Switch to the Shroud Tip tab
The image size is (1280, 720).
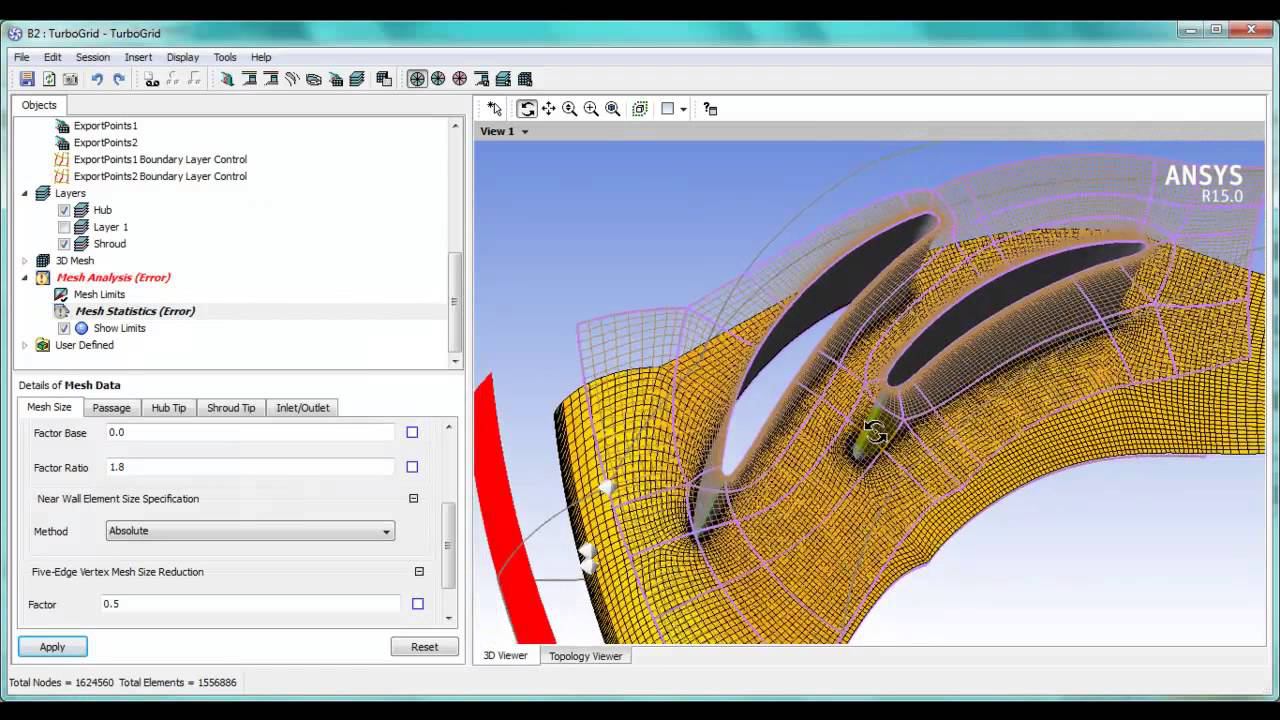[x=231, y=408]
